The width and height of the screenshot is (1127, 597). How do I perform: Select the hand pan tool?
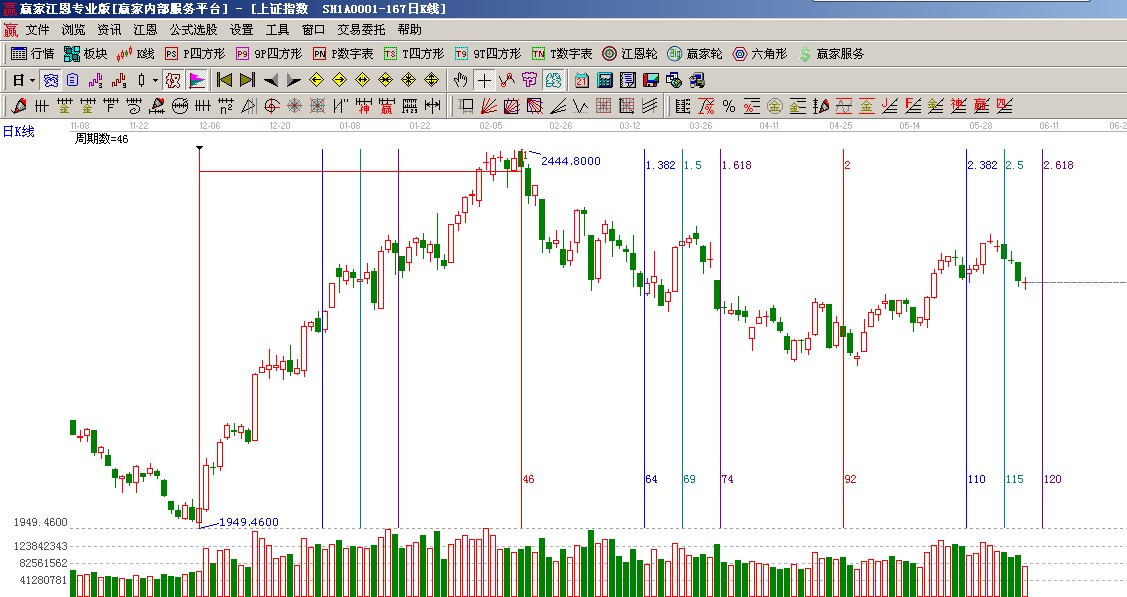460,80
